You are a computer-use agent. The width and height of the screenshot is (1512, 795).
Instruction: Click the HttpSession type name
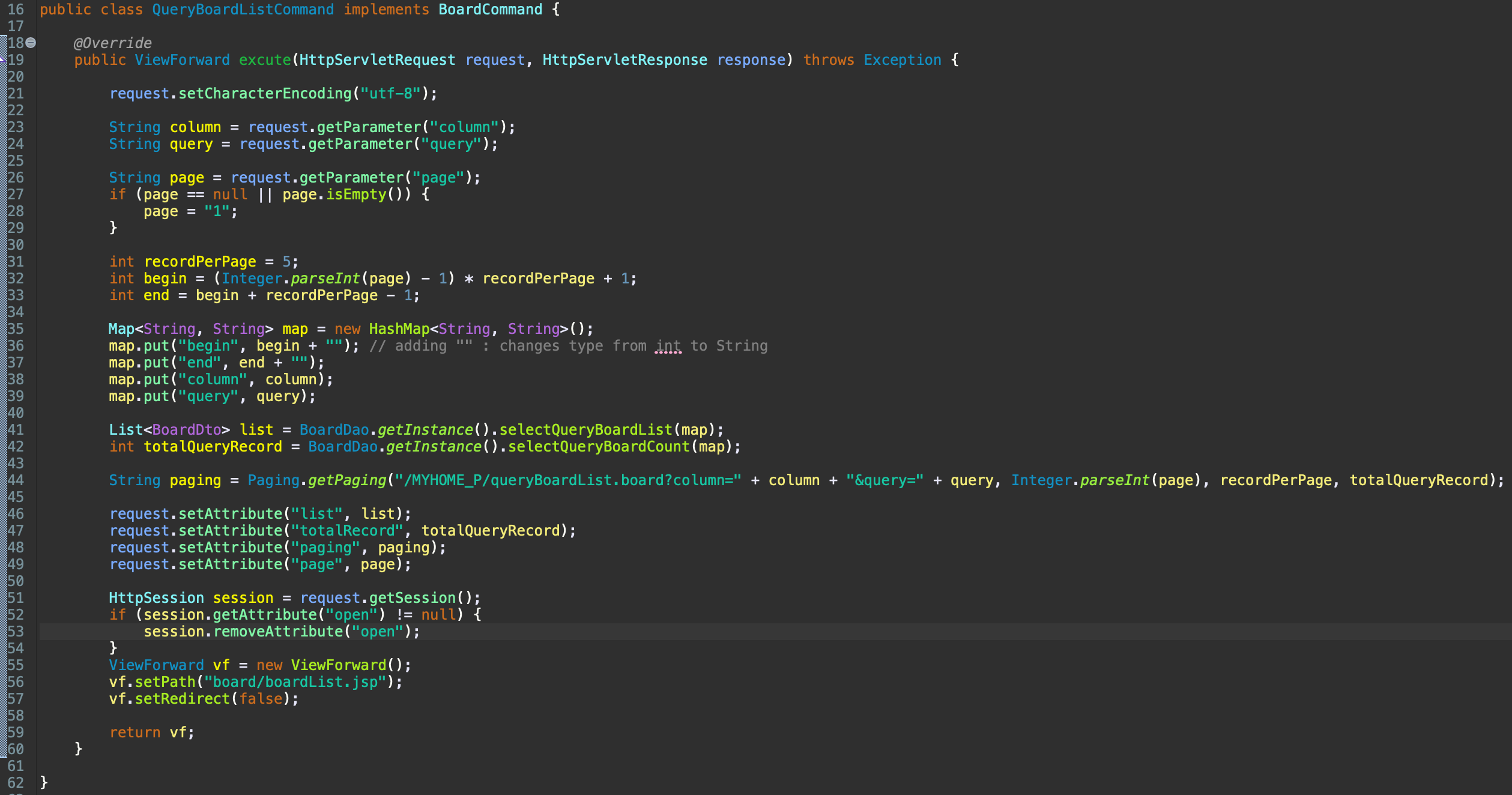[156, 598]
